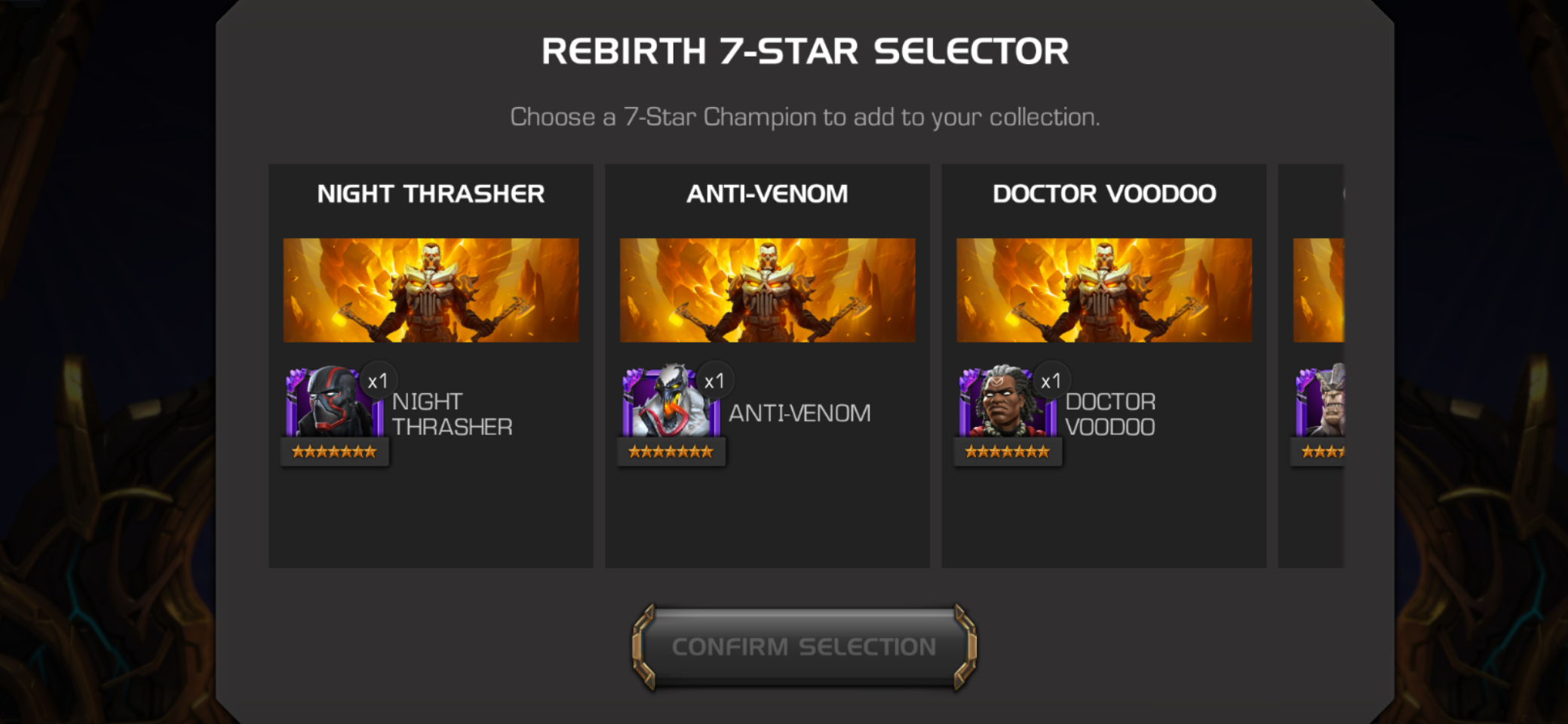Image resolution: width=1568 pixels, height=724 pixels.
Task: Click Night Thrasher's seven-star rating bar
Action: 334,452
